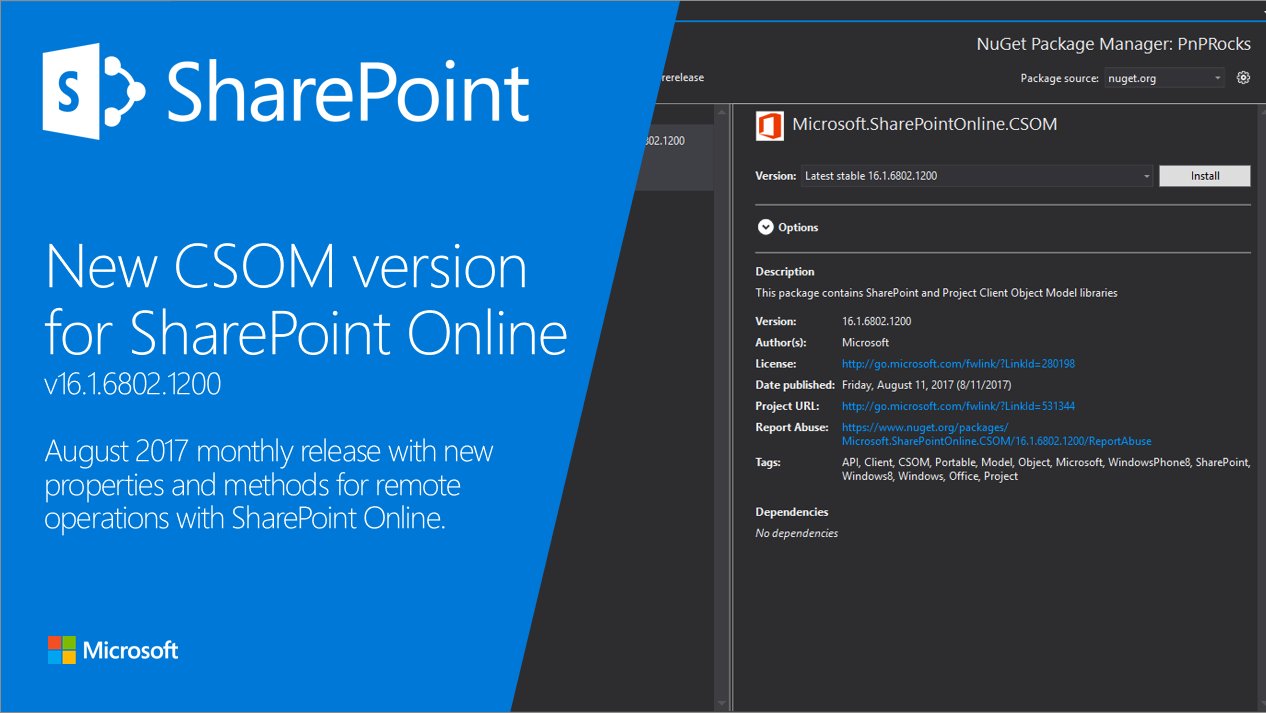Open the Package source dropdown nuget.org
Viewport: 1266px width, 713px height.
pyautogui.click(x=1165, y=78)
